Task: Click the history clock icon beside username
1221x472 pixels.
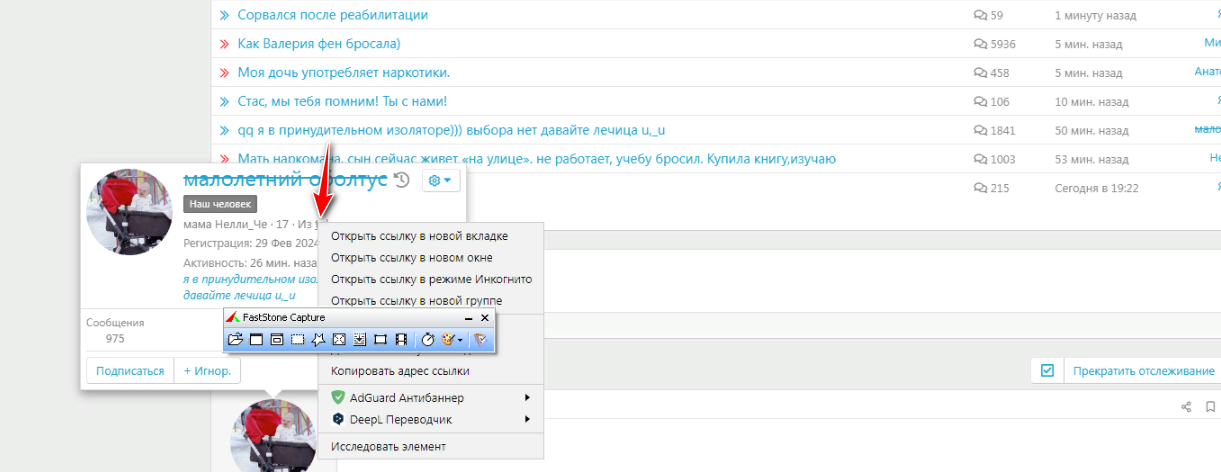Action: [401, 180]
